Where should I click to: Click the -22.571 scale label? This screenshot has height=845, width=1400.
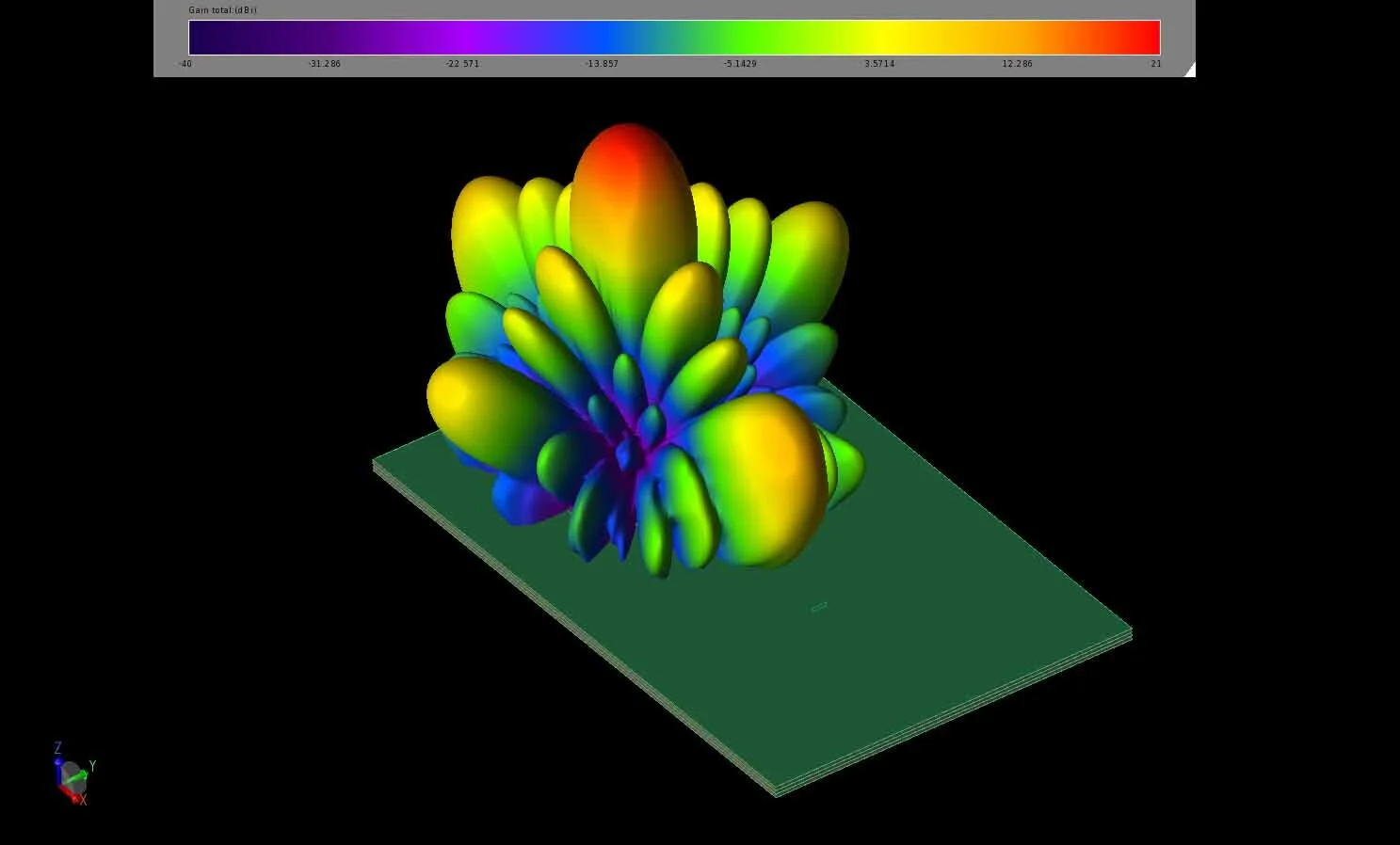point(462,64)
